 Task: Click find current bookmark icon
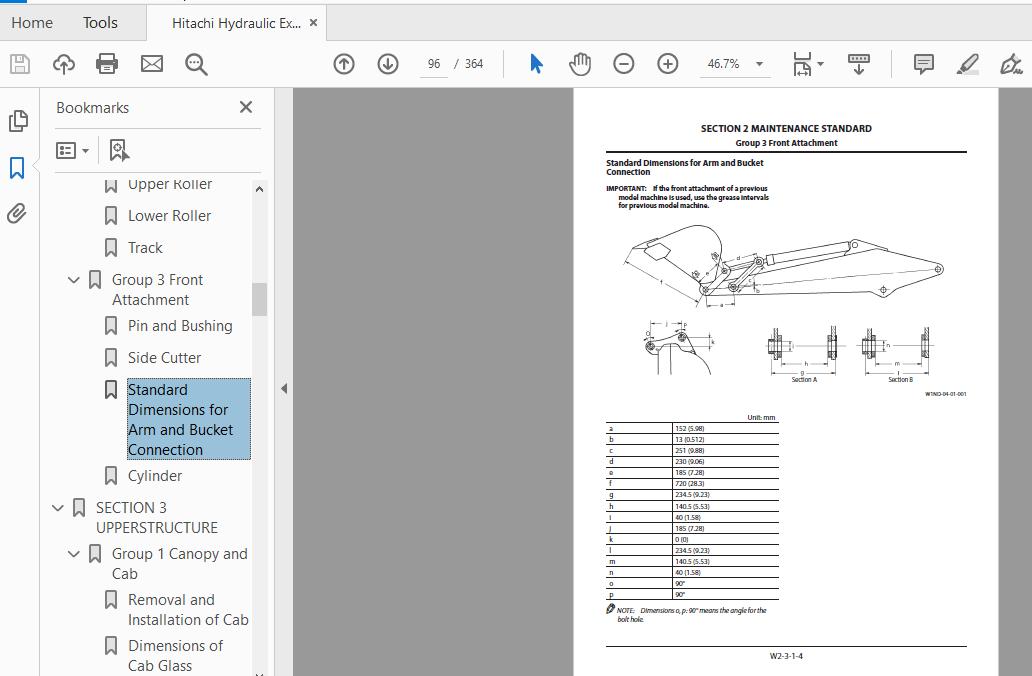click(x=118, y=151)
